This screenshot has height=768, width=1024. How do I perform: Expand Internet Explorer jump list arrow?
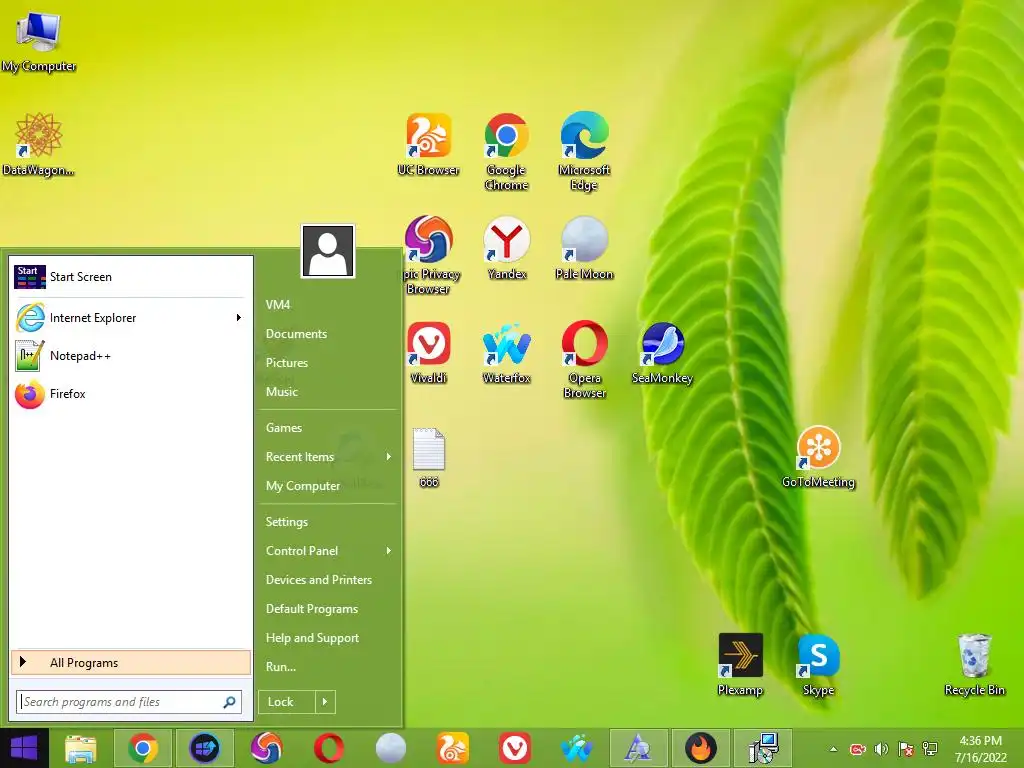coord(239,317)
